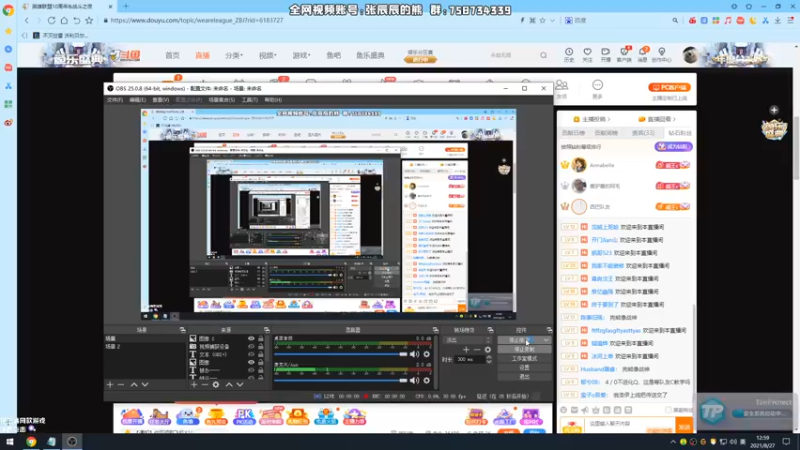This screenshot has width=800, height=450.
Task: Adjust the desktop audio volume slider
Action: [x=341, y=354]
